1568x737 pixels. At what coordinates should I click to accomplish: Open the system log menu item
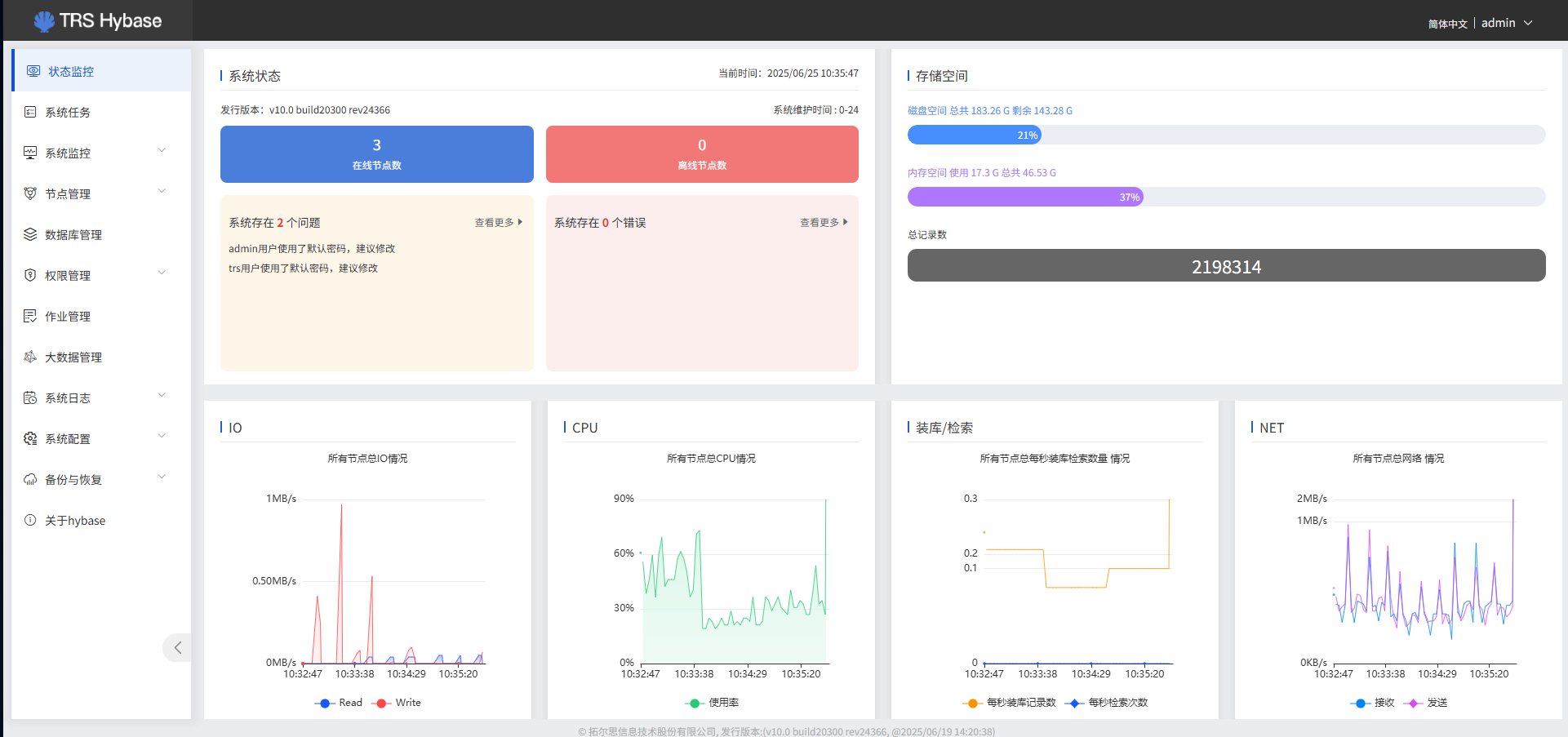[x=68, y=398]
